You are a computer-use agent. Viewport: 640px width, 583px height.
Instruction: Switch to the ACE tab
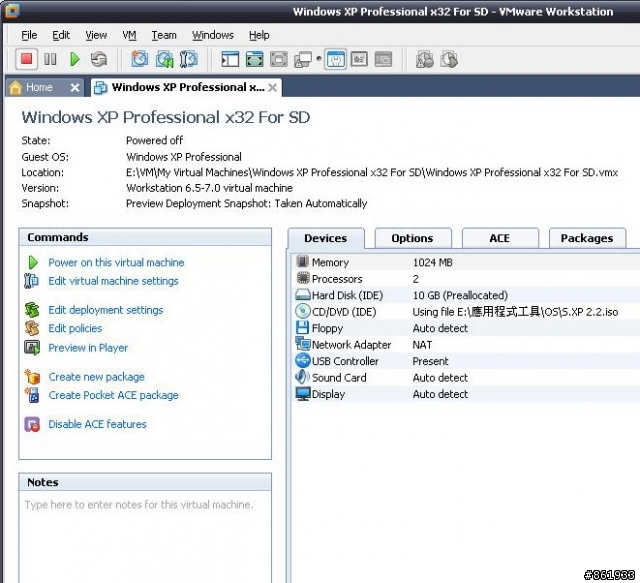tap(500, 238)
